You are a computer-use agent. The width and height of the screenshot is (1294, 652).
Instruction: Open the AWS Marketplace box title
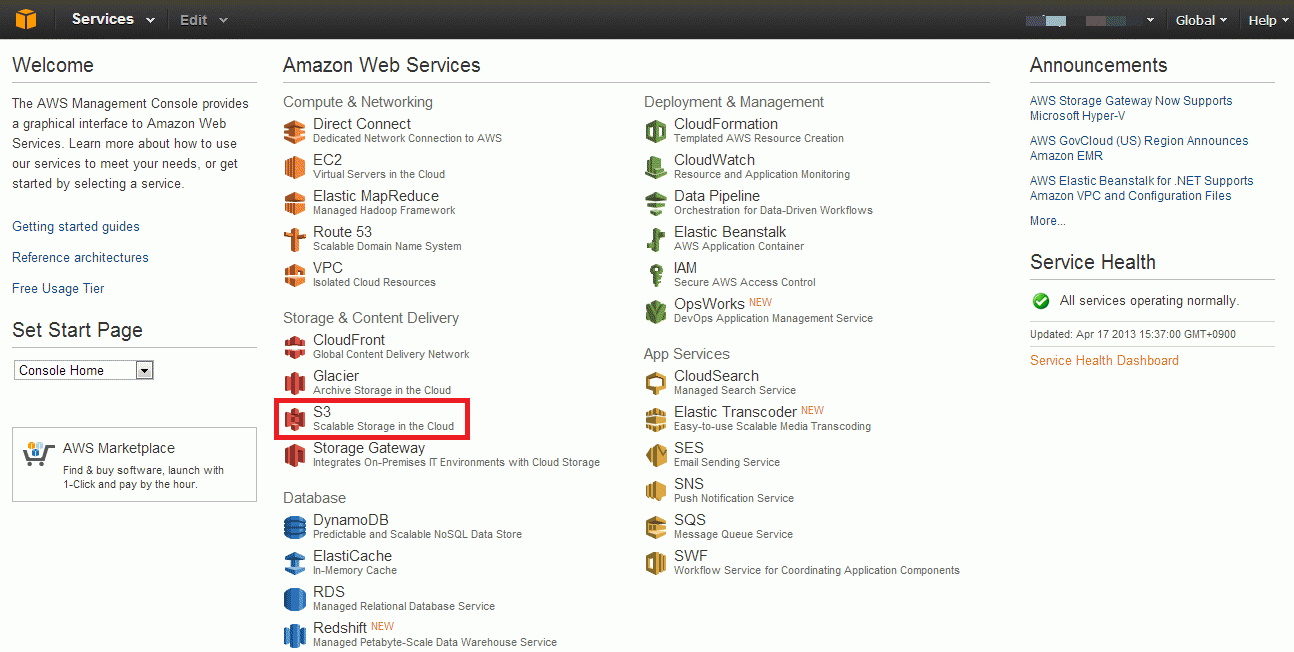(x=119, y=449)
